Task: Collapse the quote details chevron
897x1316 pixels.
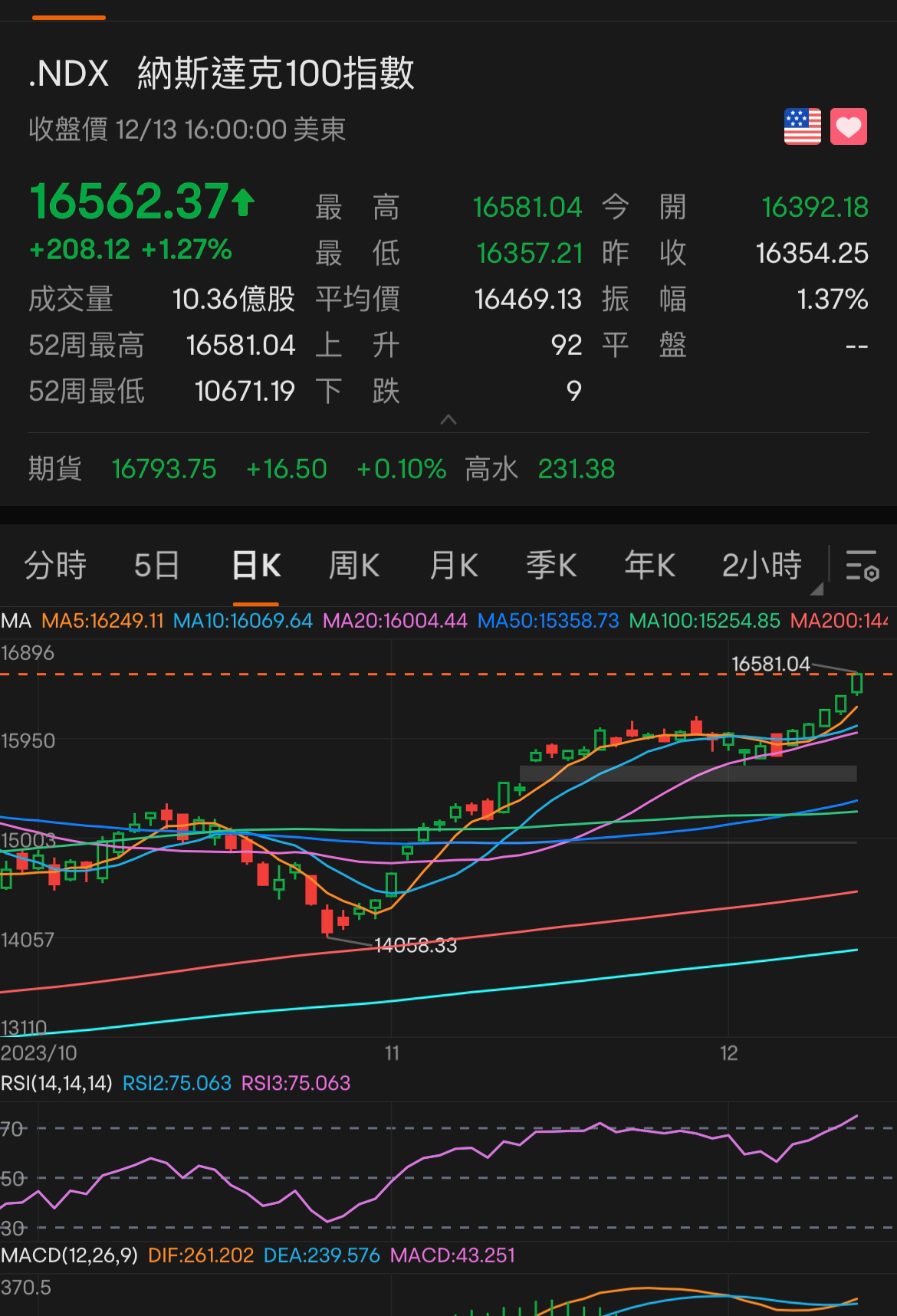Action: click(x=449, y=420)
